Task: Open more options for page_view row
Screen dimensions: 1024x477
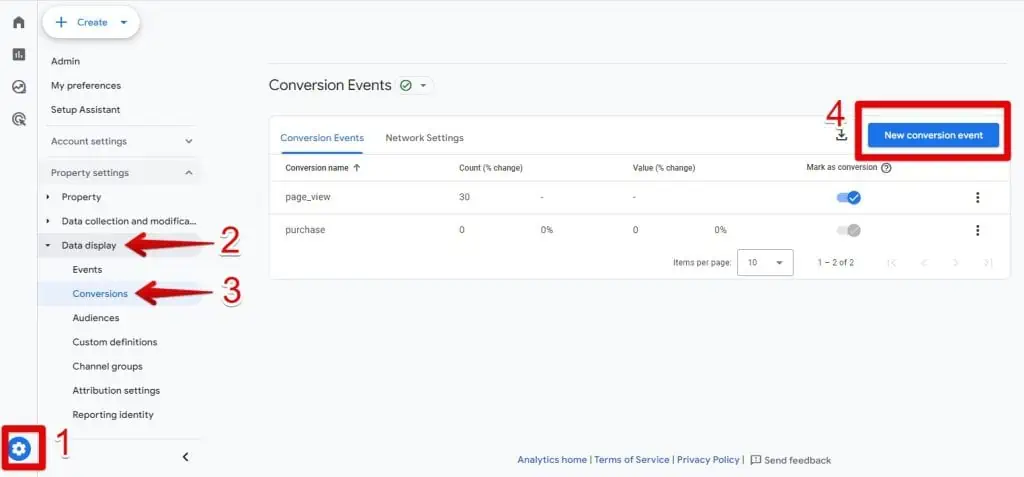Action: coord(977,197)
